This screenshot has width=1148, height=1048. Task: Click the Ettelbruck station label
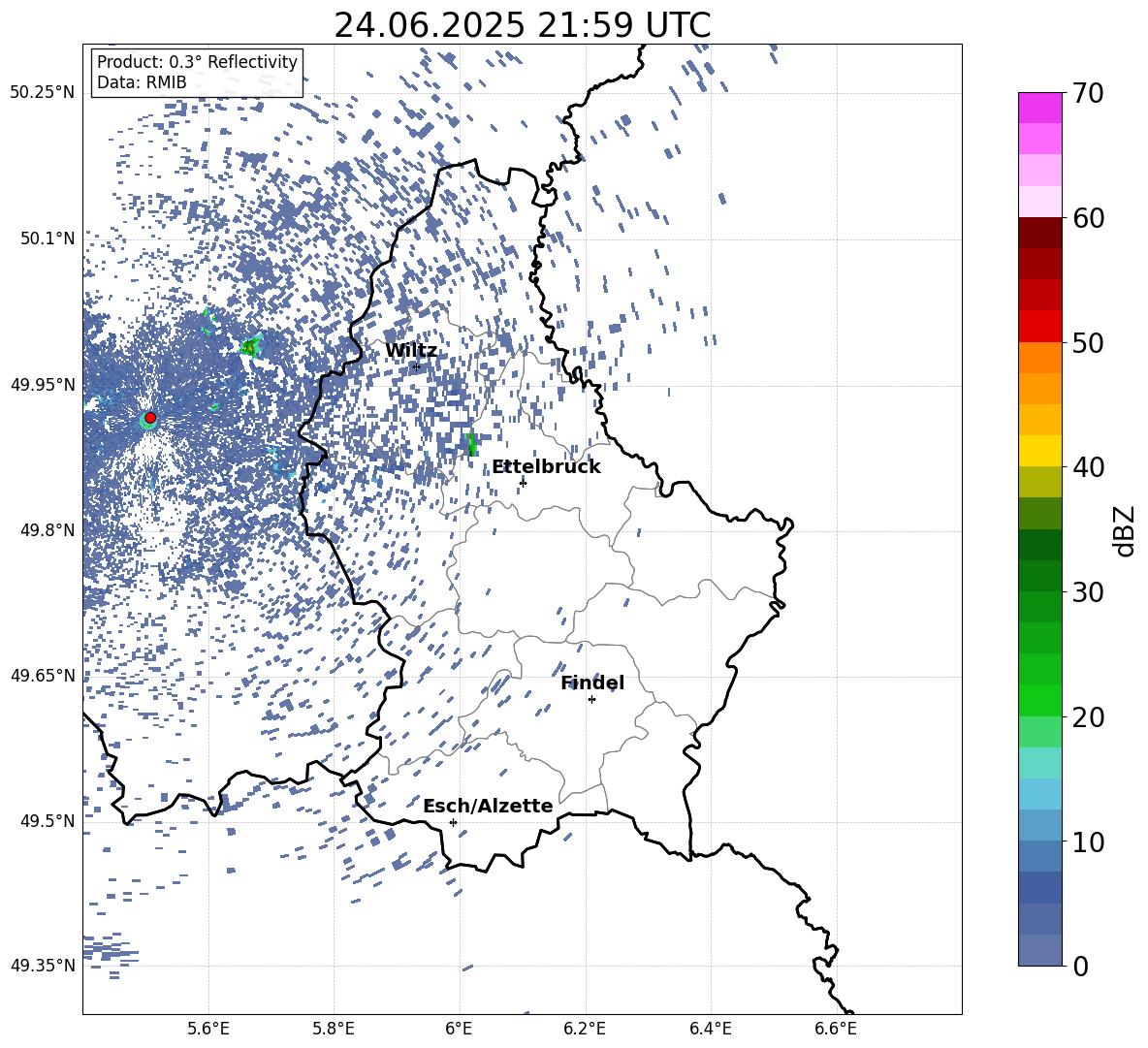[546, 467]
